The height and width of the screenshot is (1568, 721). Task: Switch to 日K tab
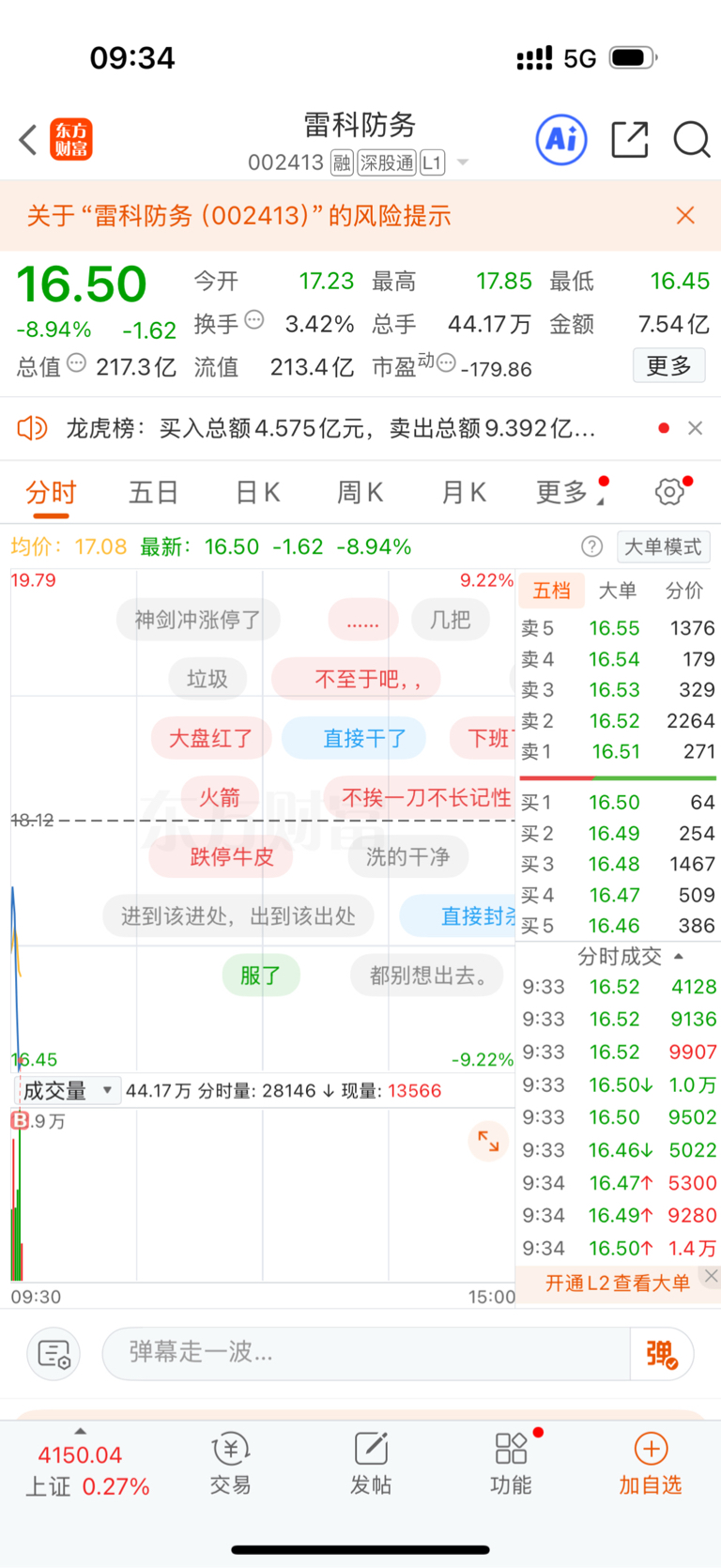(257, 492)
